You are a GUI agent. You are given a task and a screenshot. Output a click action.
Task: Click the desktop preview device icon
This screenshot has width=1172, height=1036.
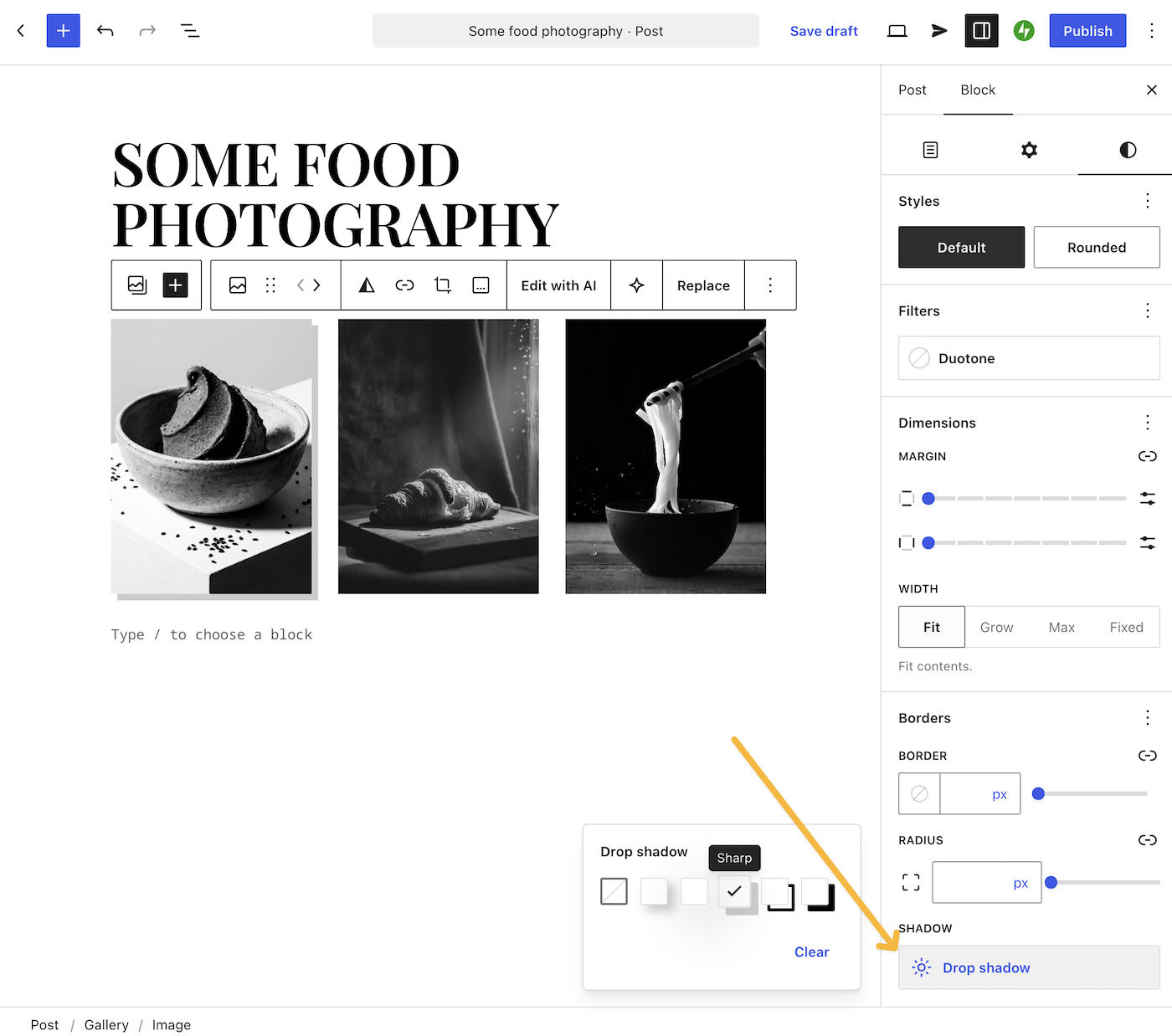tap(897, 31)
